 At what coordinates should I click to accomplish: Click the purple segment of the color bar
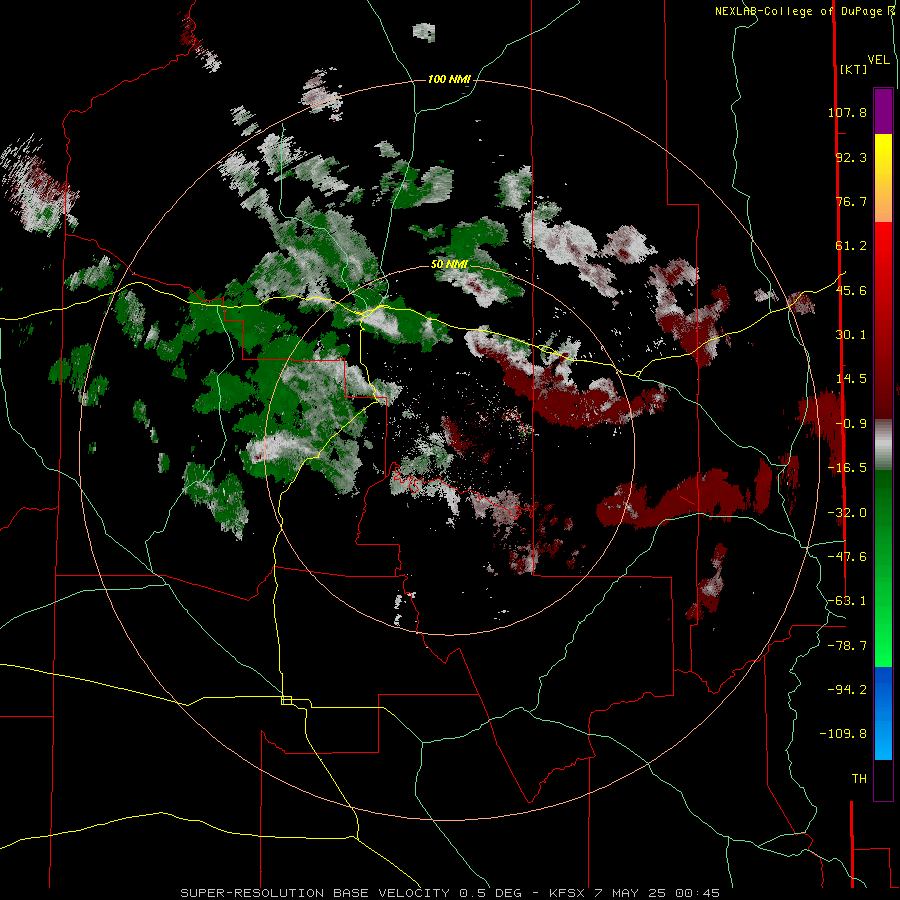(x=883, y=111)
